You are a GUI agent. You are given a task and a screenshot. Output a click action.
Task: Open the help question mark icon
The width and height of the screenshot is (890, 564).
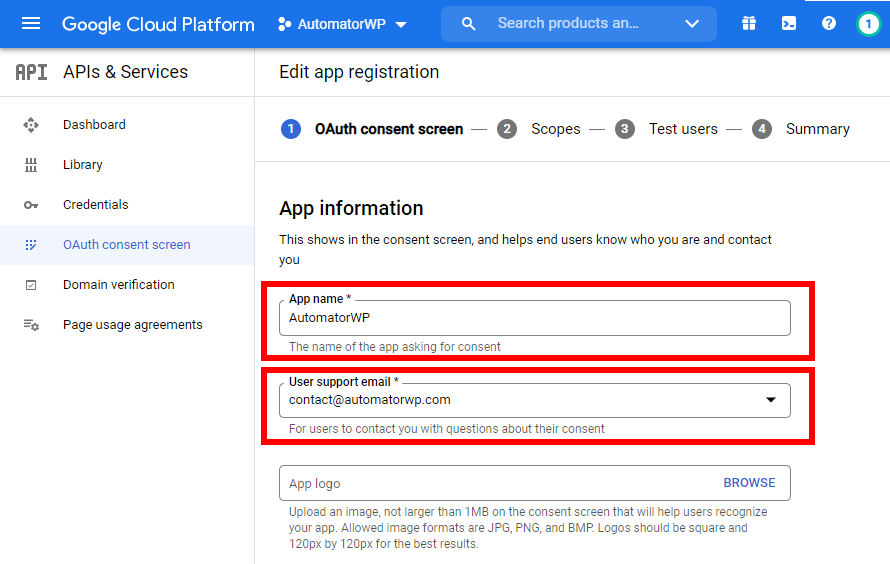pyautogui.click(x=829, y=24)
